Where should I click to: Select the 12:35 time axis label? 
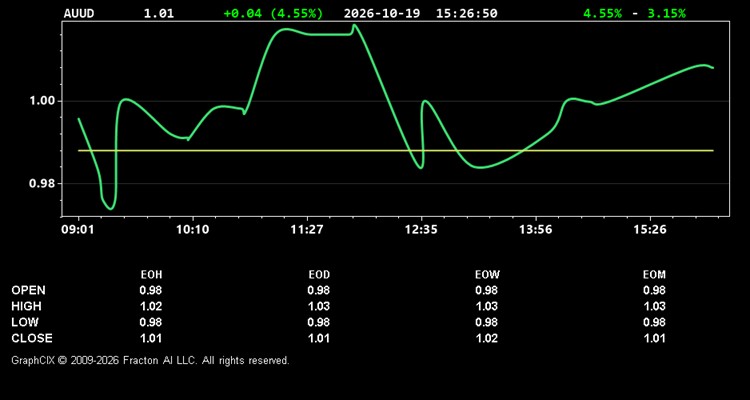[421, 230]
